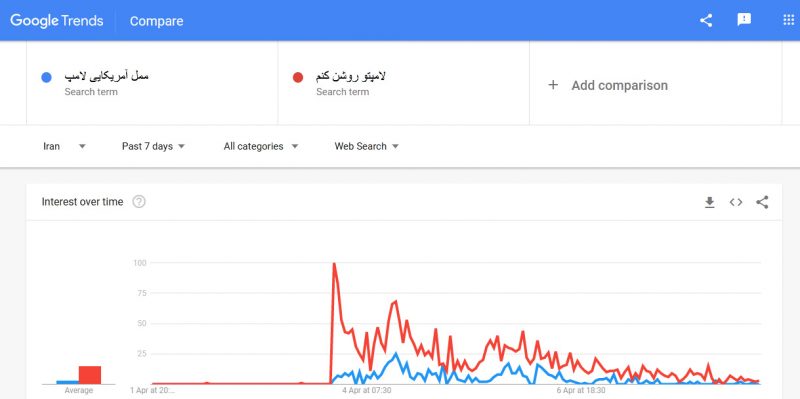Click the red peak point at 100

pyautogui.click(x=334, y=263)
